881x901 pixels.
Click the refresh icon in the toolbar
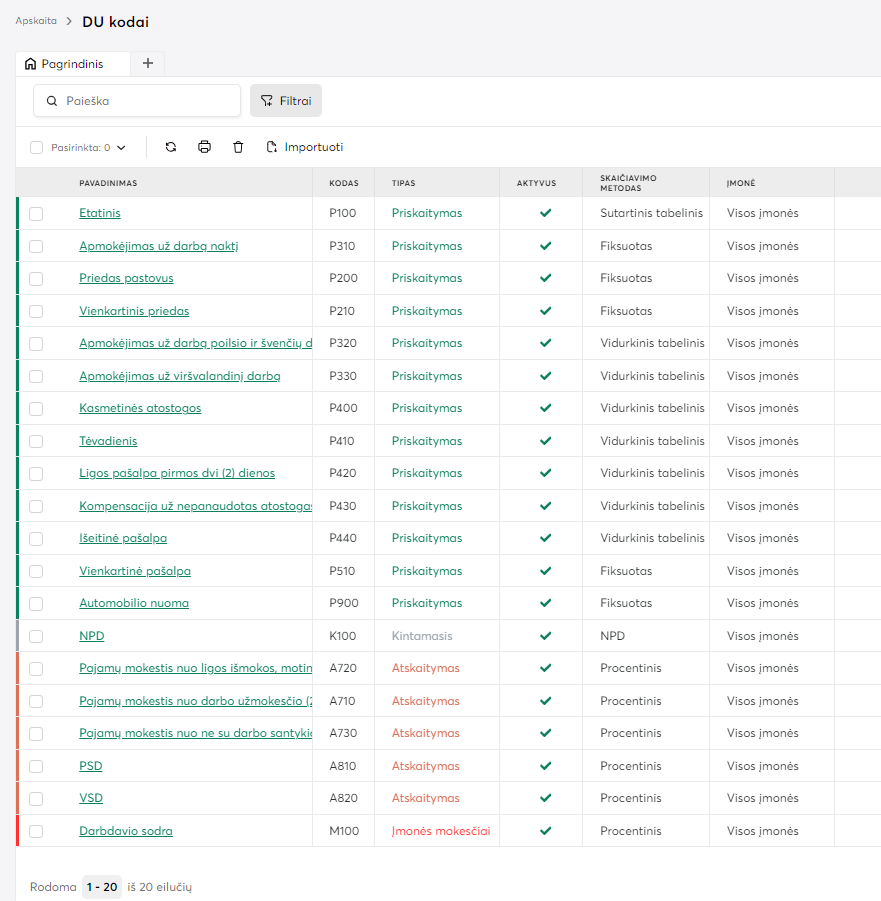(171, 147)
